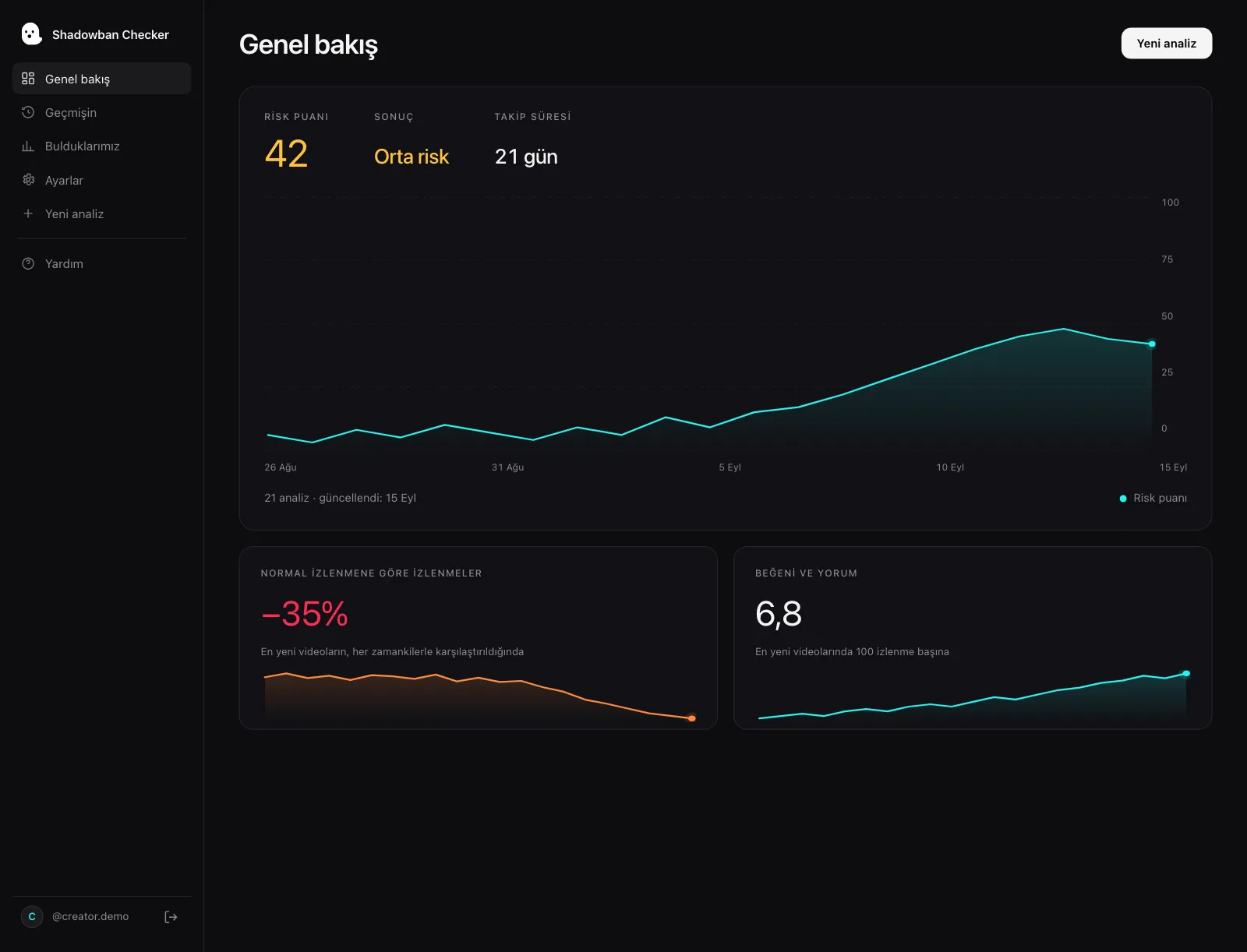Click the Yardım question mark icon

pyautogui.click(x=28, y=263)
